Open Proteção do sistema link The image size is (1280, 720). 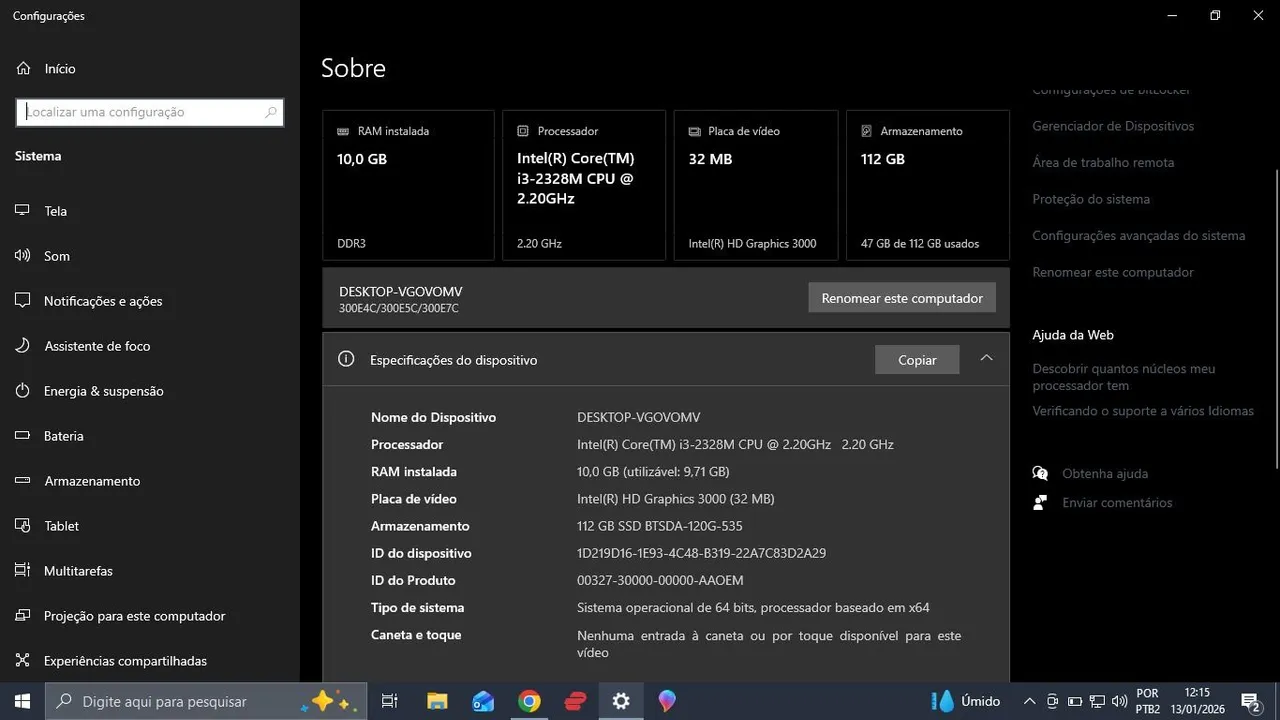pos(1091,199)
